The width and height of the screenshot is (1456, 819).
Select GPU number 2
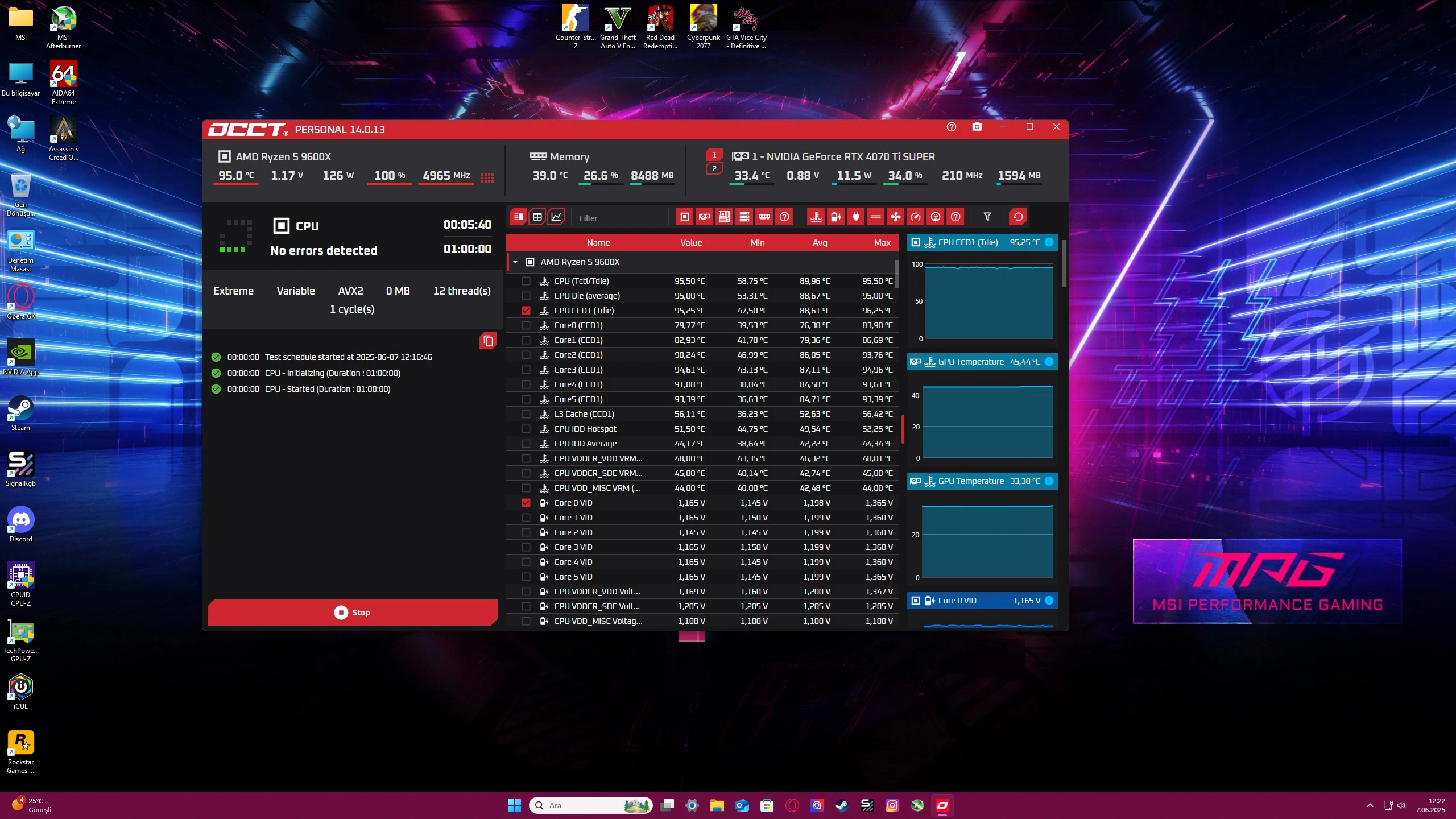(x=714, y=169)
